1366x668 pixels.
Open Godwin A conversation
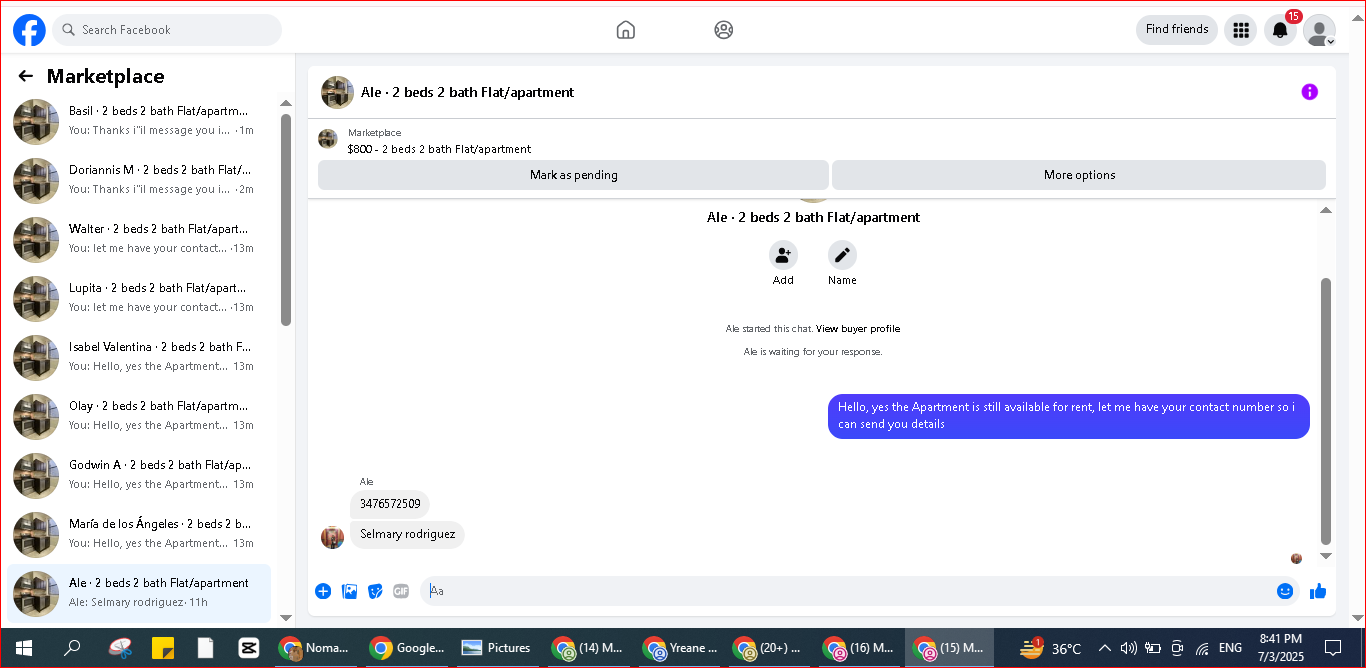pos(139,475)
